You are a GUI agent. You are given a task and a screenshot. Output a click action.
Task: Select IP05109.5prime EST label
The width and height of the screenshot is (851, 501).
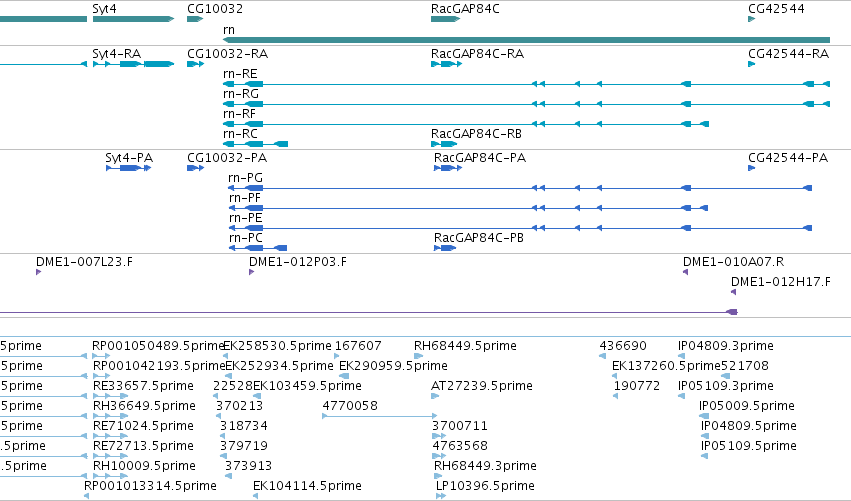(x=749, y=447)
